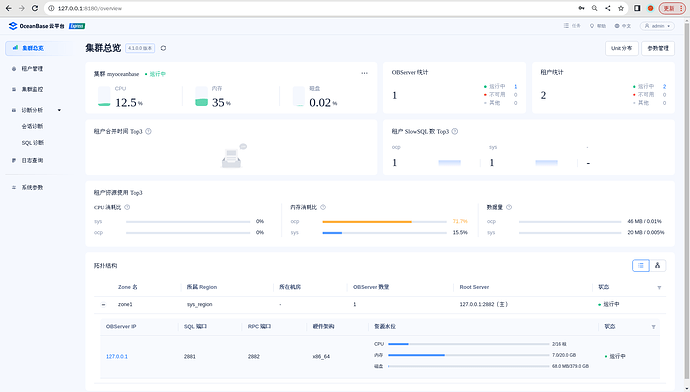Switch topology to list view
690x392 pixels.
click(x=641, y=265)
